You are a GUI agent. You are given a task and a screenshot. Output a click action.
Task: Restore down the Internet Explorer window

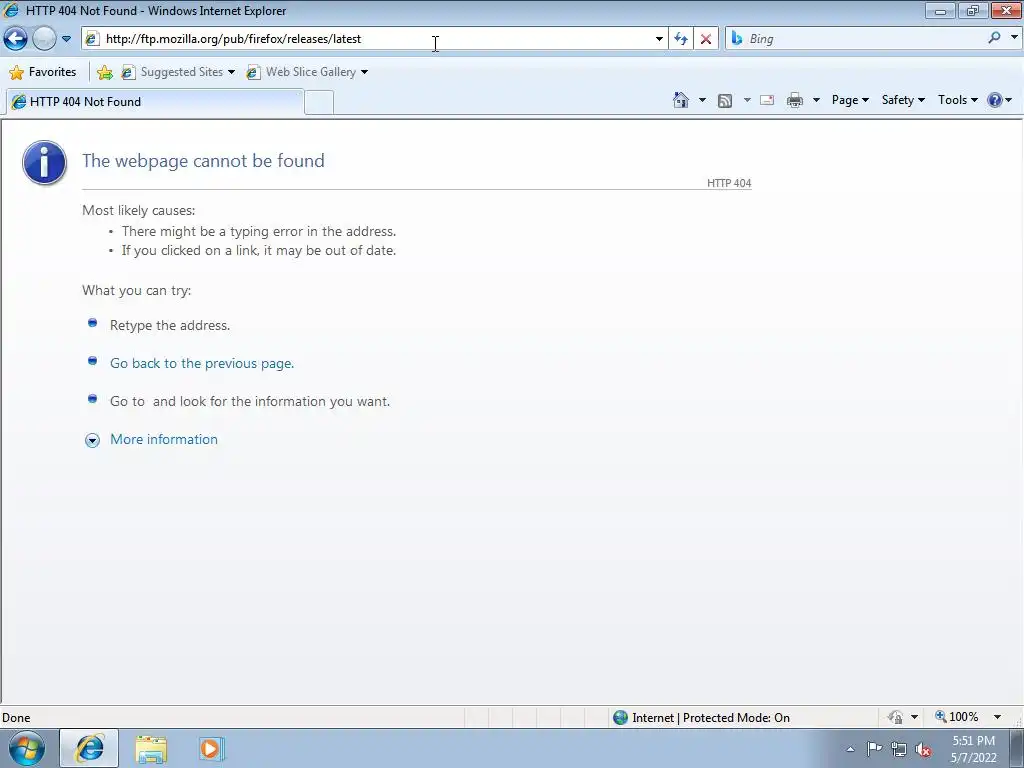pyautogui.click(x=972, y=10)
